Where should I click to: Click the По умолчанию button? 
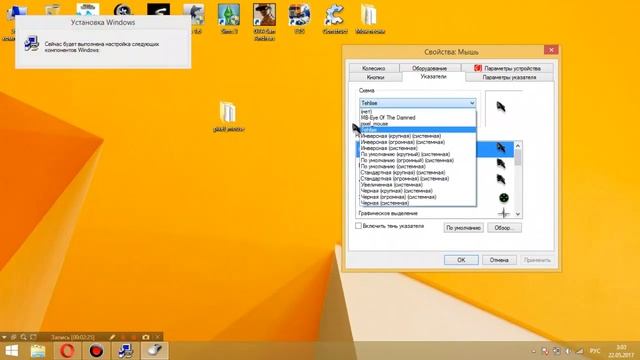tap(463, 228)
